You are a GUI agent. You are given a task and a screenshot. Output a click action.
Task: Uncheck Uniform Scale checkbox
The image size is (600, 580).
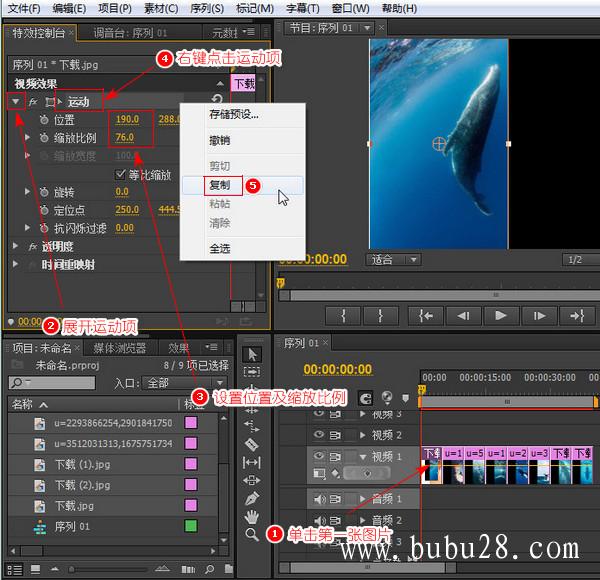click(x=120, y=175)
